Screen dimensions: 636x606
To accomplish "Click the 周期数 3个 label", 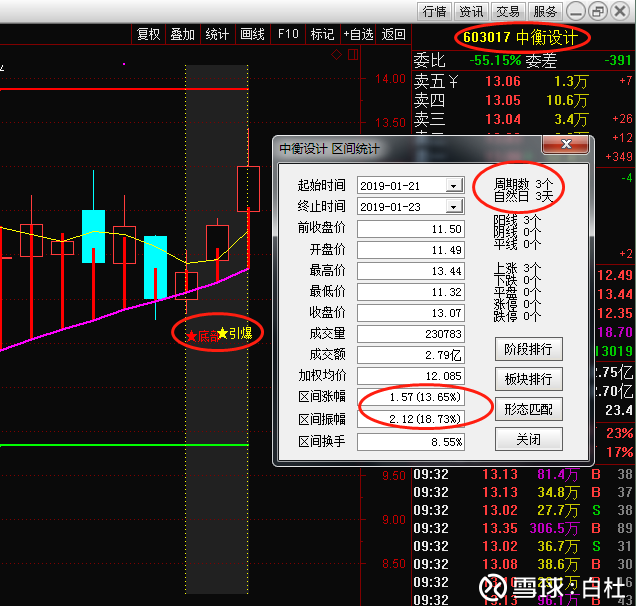I will 523,184.
